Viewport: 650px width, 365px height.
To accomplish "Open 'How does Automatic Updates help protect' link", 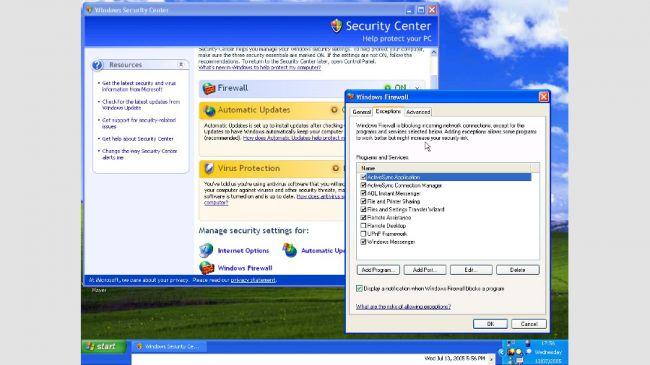I will pyautogui.click(x=293, y=138).
